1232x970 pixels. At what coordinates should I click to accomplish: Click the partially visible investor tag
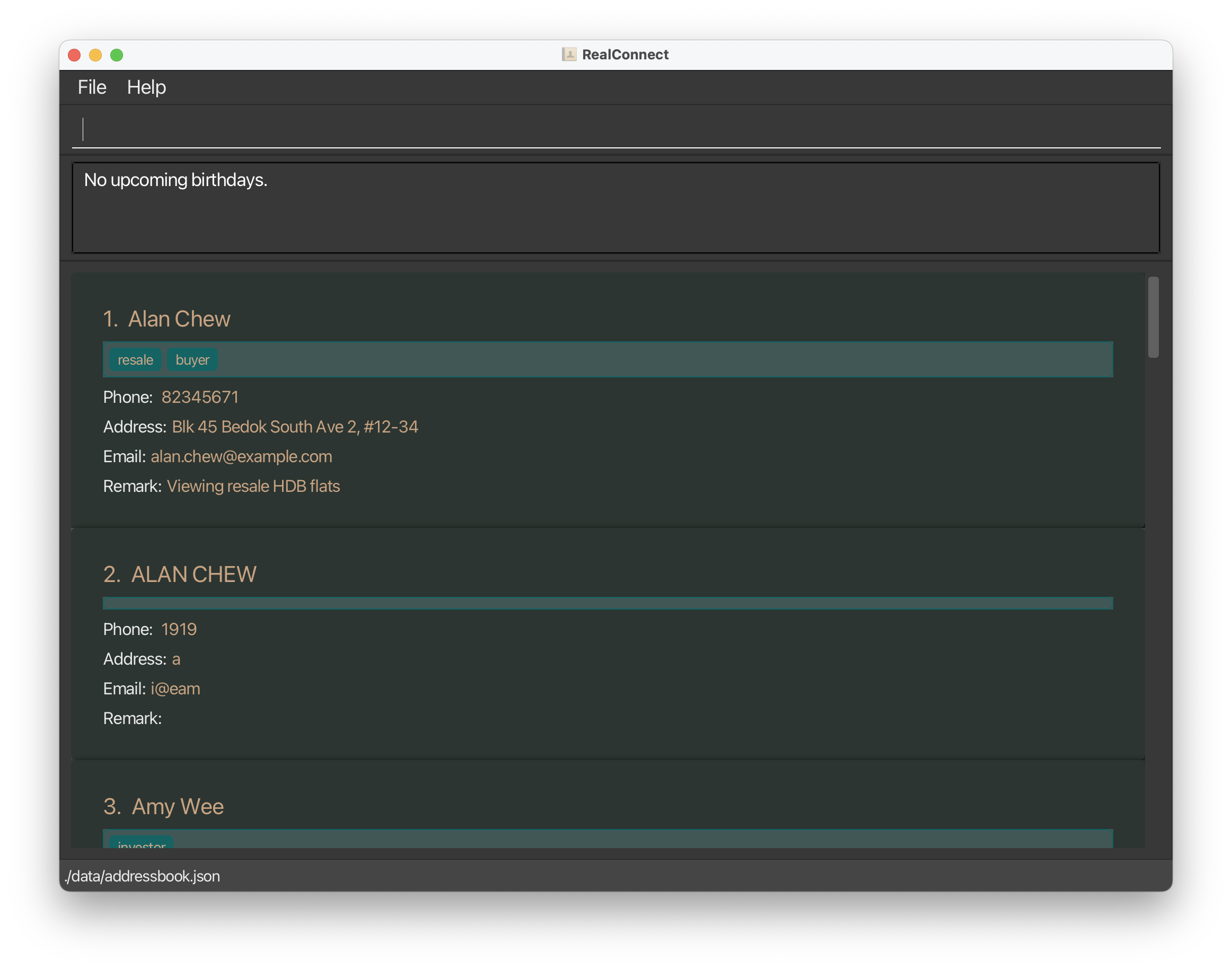click(x=142, y=843)
